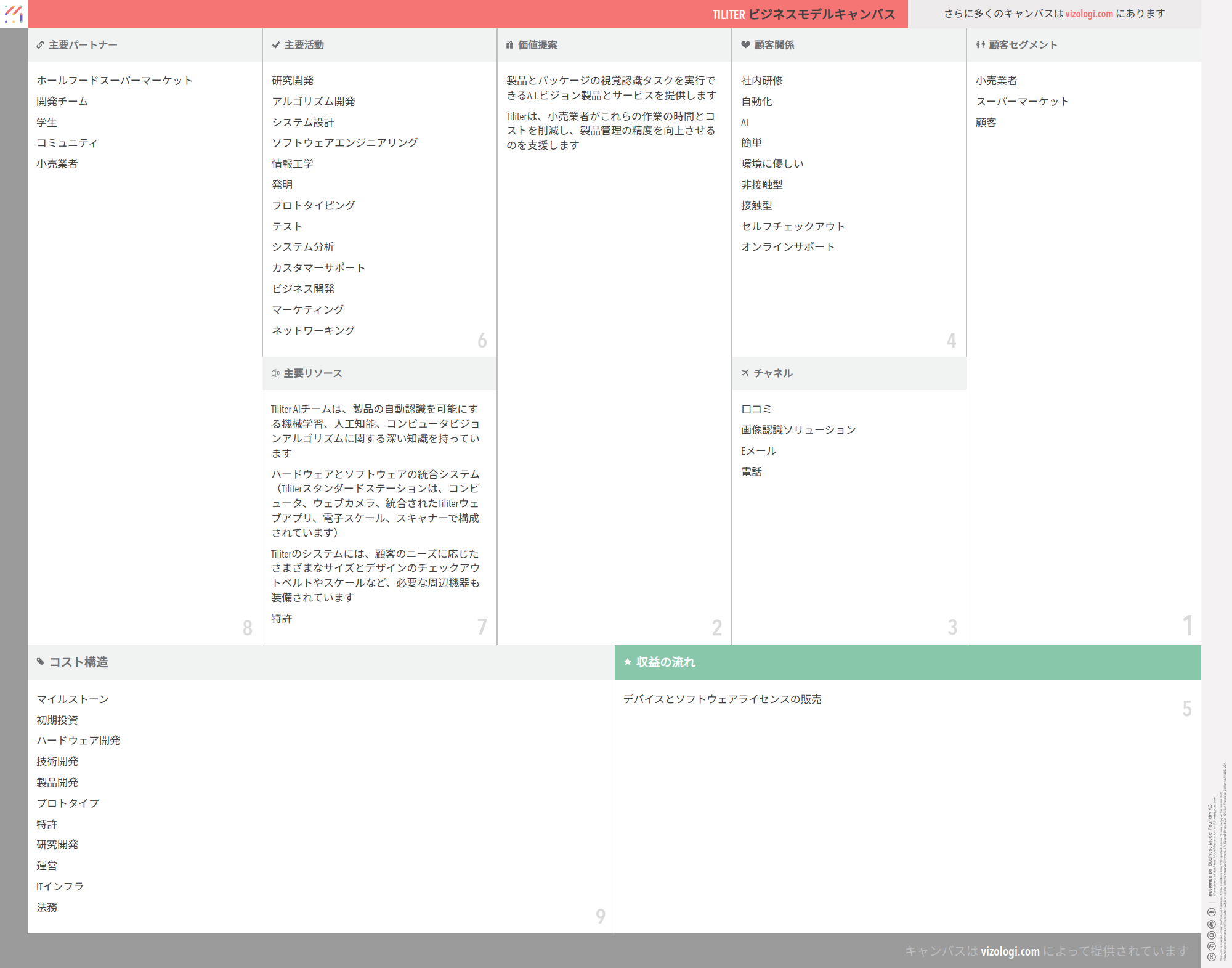Click the アルゴリズム開発 activity item
Image resolution: width=1232 pixels, height=968 pixels.
click(314, 102)
